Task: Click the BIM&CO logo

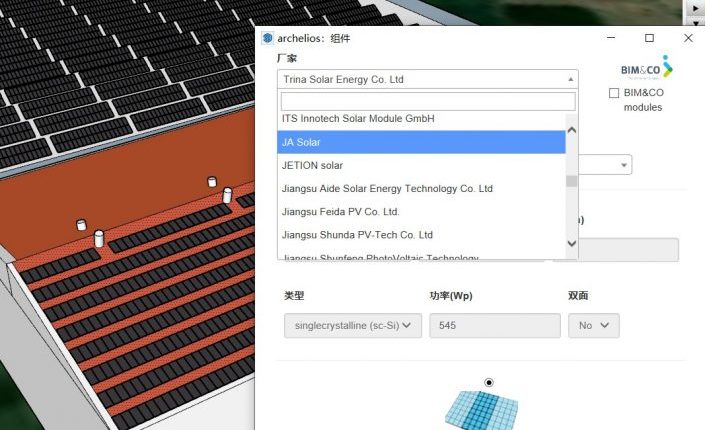Action: (x=647, y=69)
